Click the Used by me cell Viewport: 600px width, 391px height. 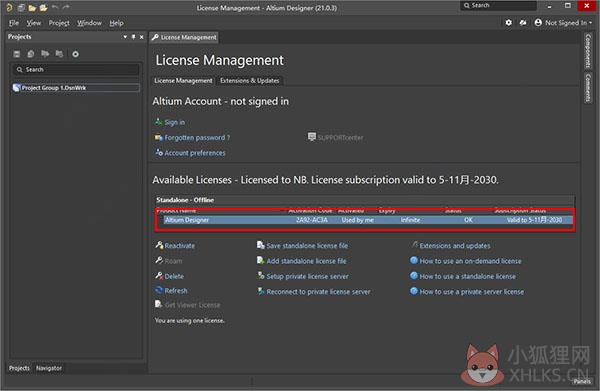357,220
